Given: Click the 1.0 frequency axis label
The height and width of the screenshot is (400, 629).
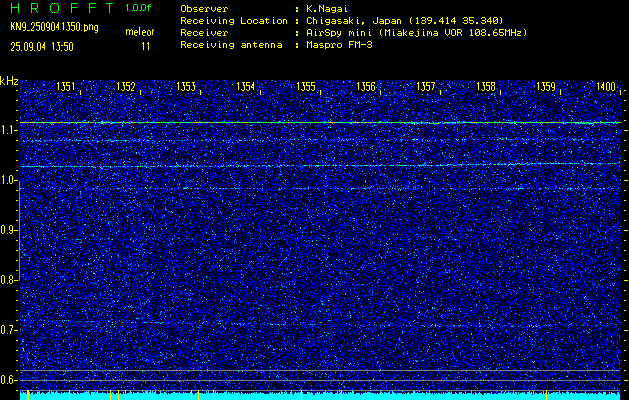Looking at the screenshot, I should [x=7, y=181].
